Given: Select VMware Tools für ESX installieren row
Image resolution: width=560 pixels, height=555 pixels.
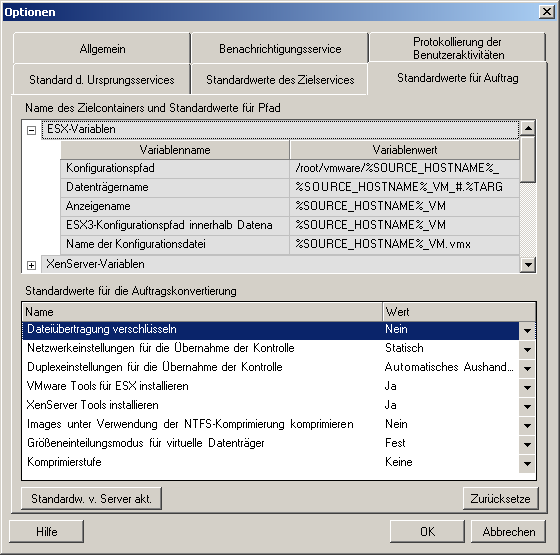Looking at the screenshot, I should click(x=271, y=386).
